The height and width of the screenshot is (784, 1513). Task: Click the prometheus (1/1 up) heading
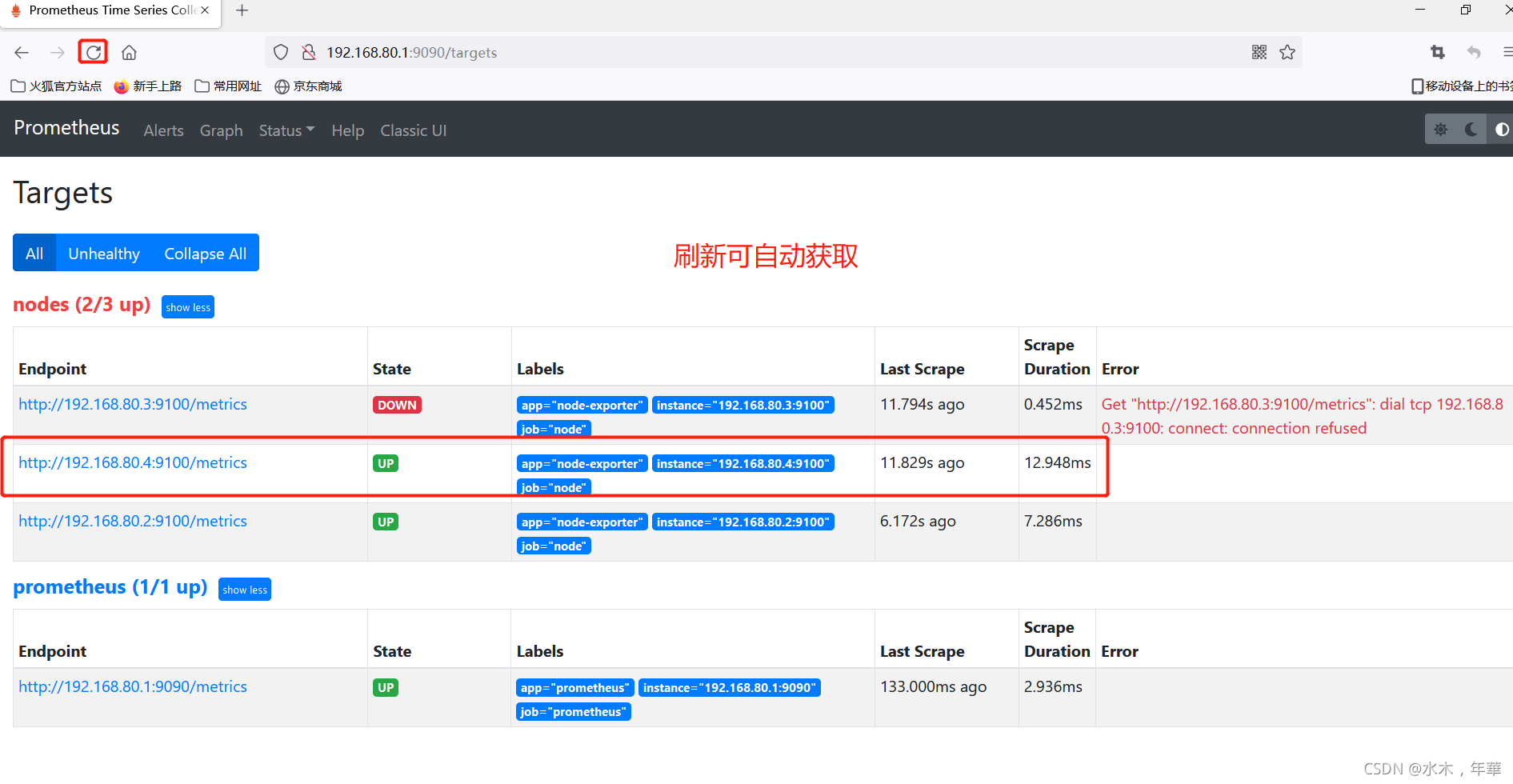(110, 587)
